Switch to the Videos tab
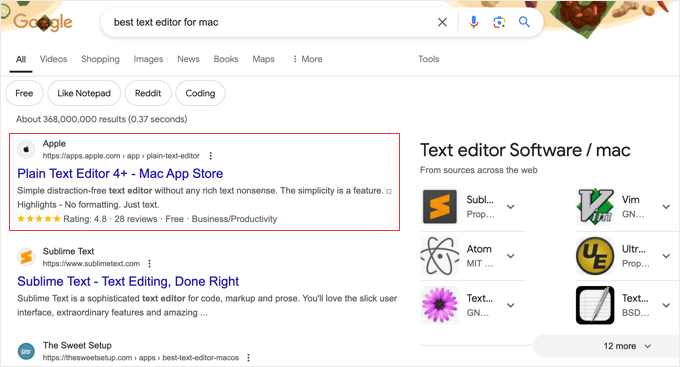This screenshot has width=680, height=367. click(x=53, y=59)
